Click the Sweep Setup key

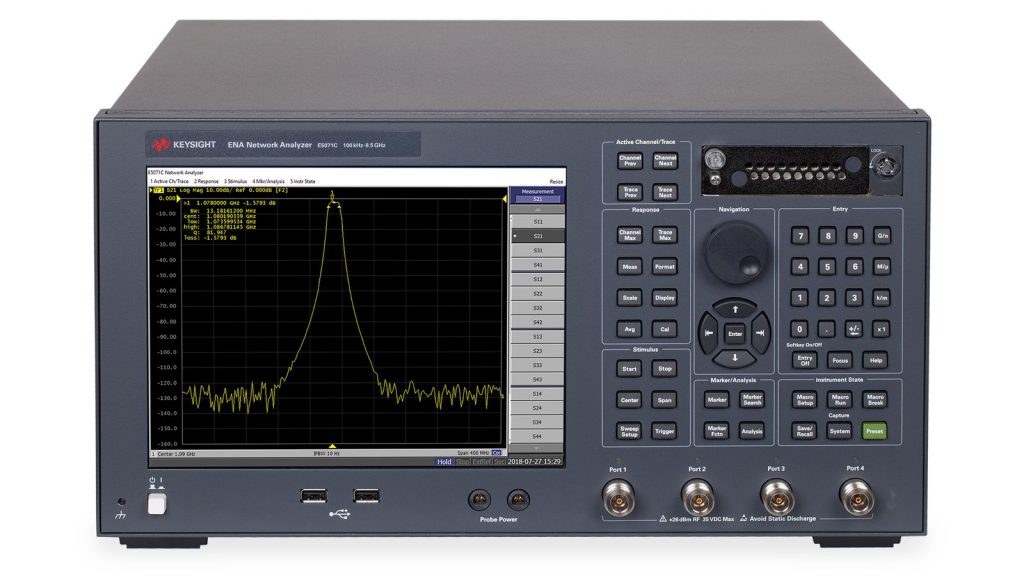click(630, 432)
